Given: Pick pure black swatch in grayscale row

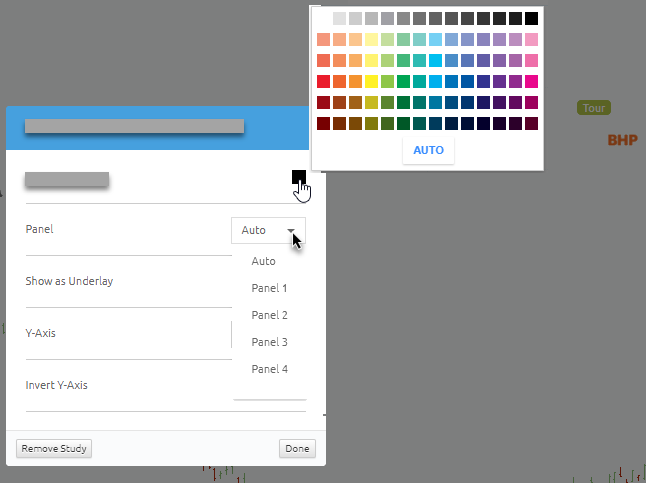Looking at the screenshot, I should click(x=531, y=19).
